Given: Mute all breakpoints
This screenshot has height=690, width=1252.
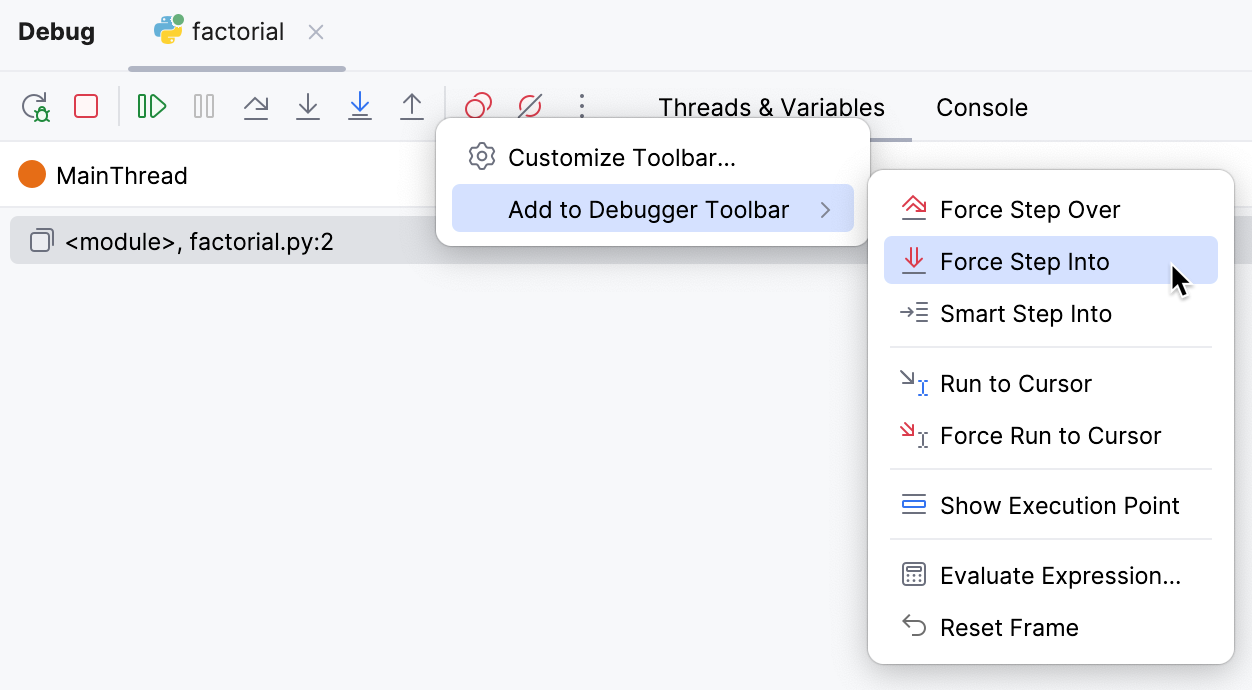Looking at the screenshot, I should [x=529, y=106].
